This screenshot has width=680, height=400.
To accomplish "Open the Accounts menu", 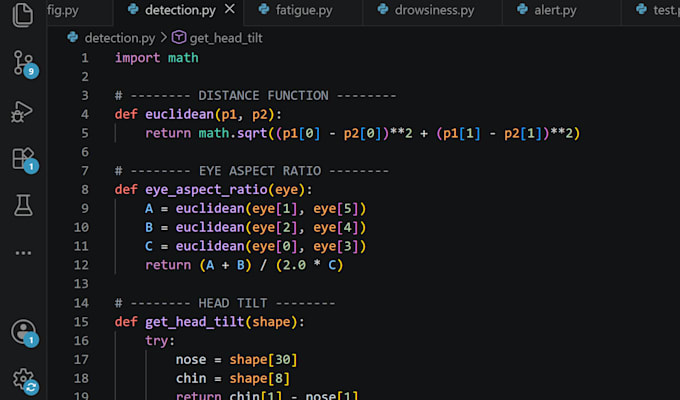I will (24, 333).
